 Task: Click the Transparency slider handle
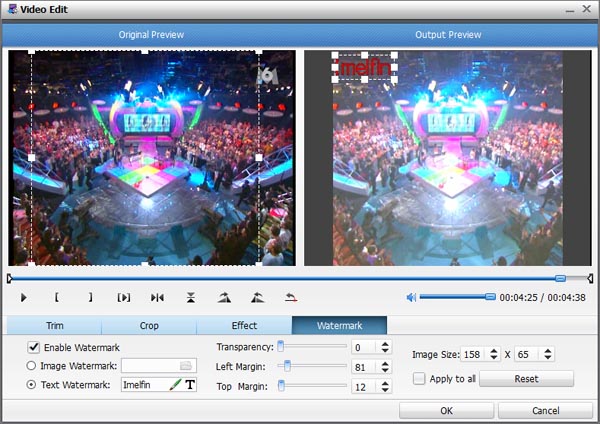(x=280, y=346)
